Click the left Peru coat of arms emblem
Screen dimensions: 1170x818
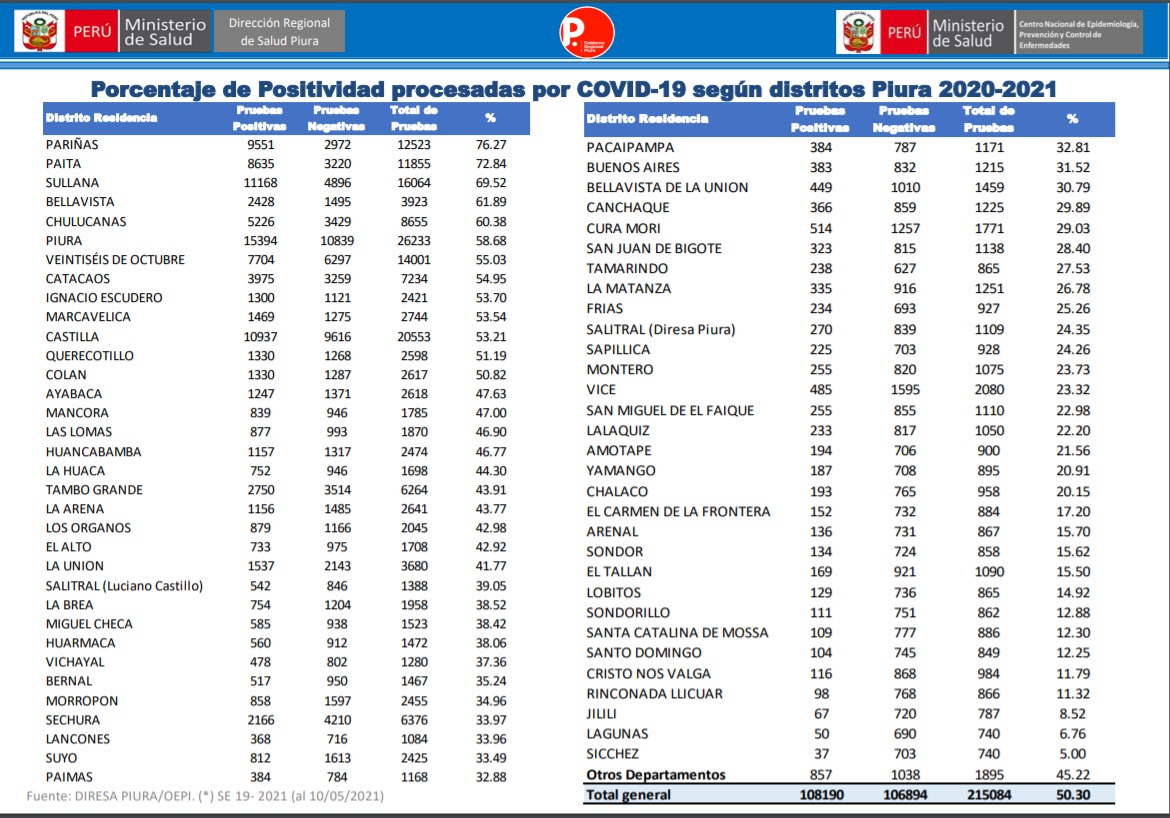[40, 32]
